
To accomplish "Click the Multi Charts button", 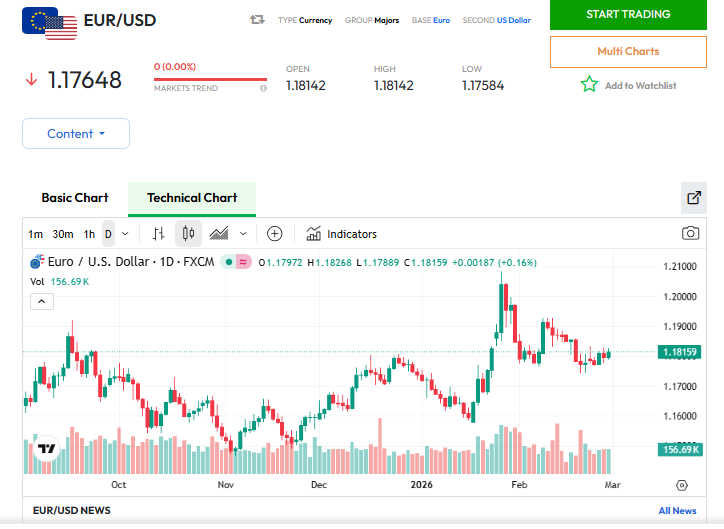I will click(x=628, y=51).
